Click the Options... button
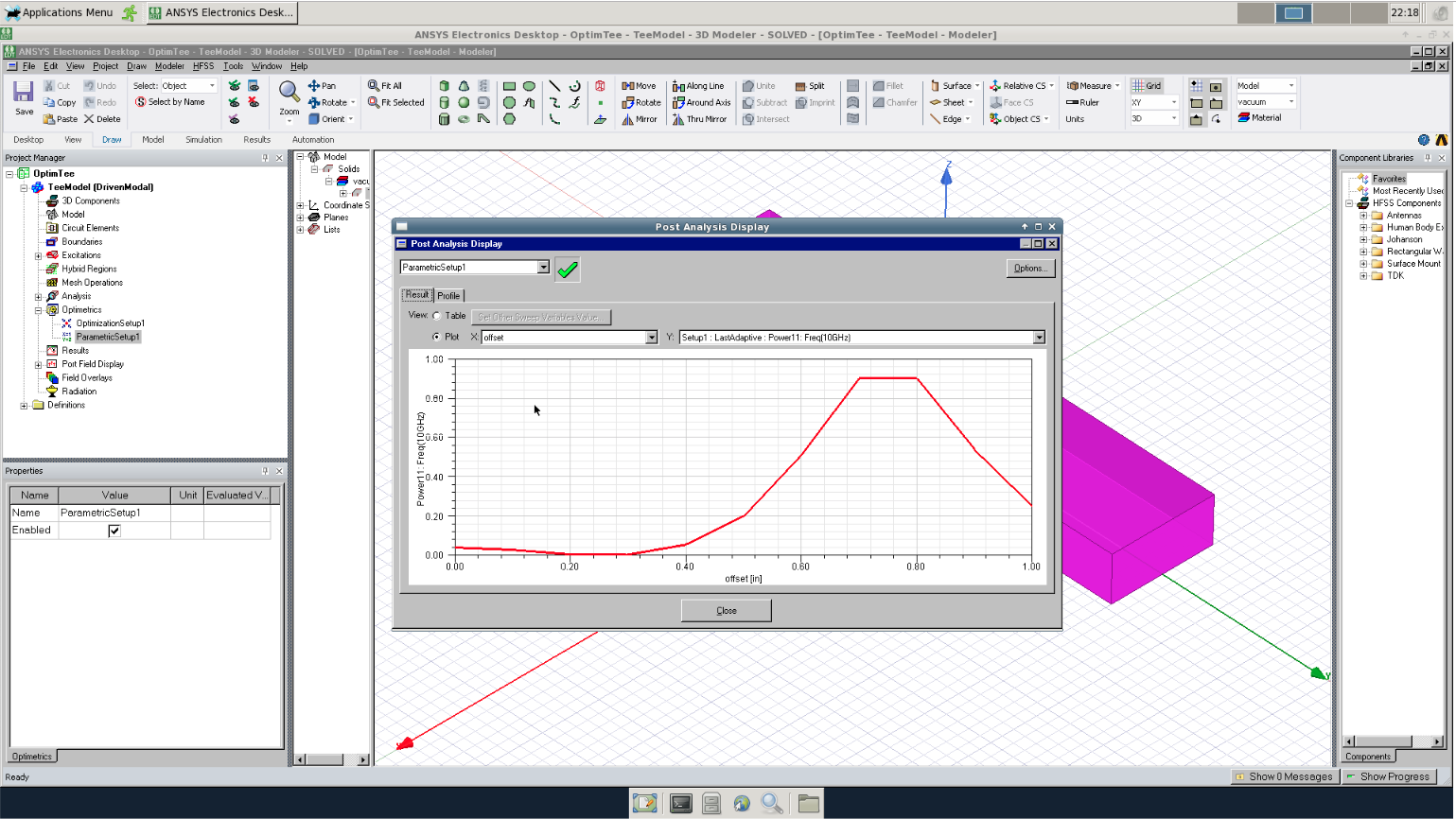The image size is (1456, 819). click(x=1029, y=269)
